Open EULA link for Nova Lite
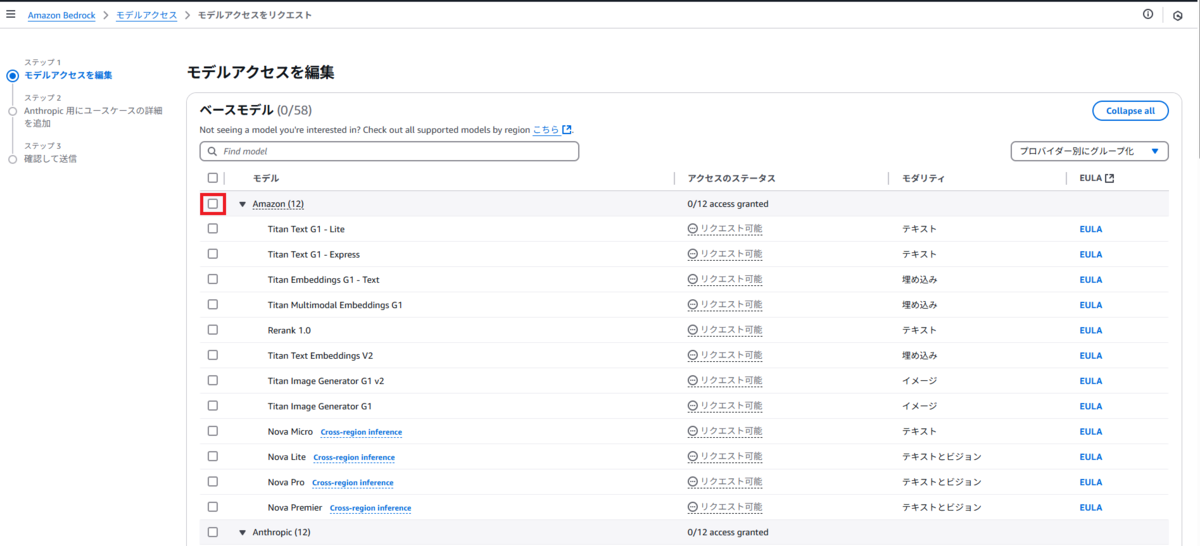Image resolution: width=1200 pixels, height=546 pixels. click(x=1090, y=456)
